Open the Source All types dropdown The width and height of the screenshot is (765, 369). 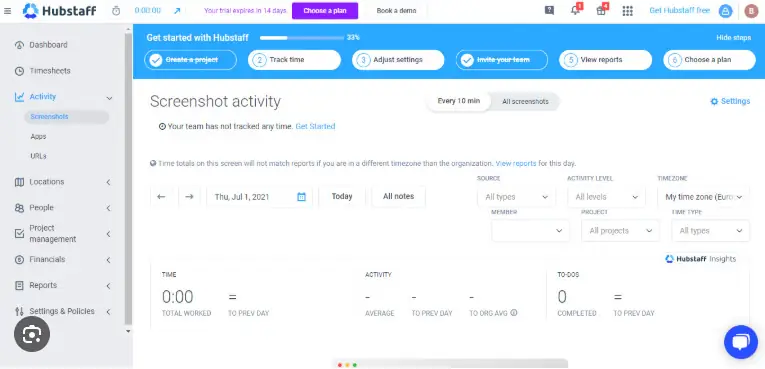(x=517, y=197)
